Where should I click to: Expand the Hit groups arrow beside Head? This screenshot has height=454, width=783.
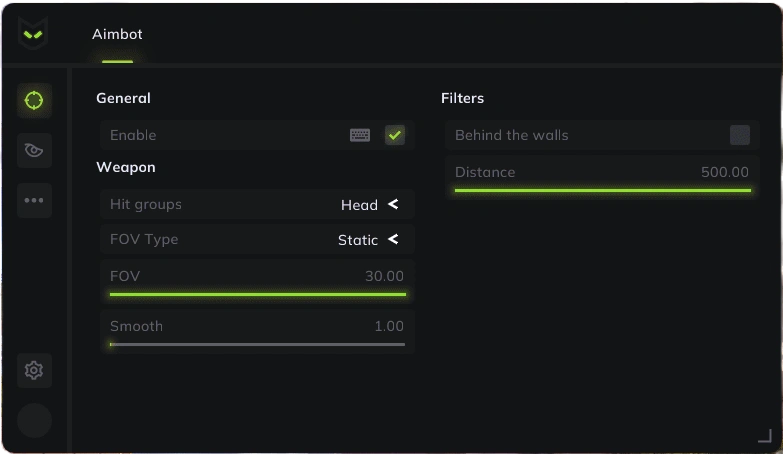pos(393,204)
